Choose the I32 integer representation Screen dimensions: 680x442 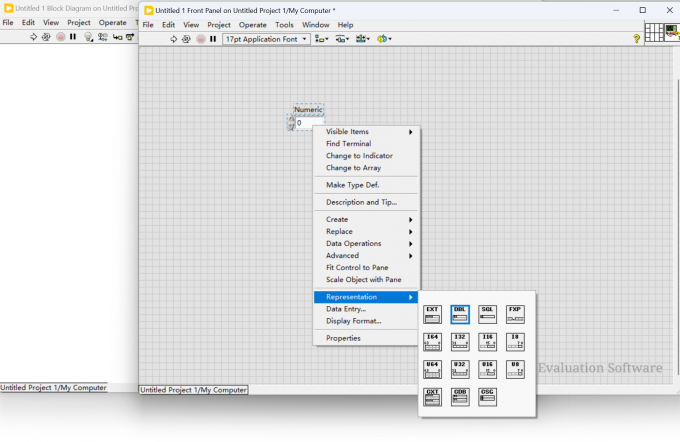(460, 342)
